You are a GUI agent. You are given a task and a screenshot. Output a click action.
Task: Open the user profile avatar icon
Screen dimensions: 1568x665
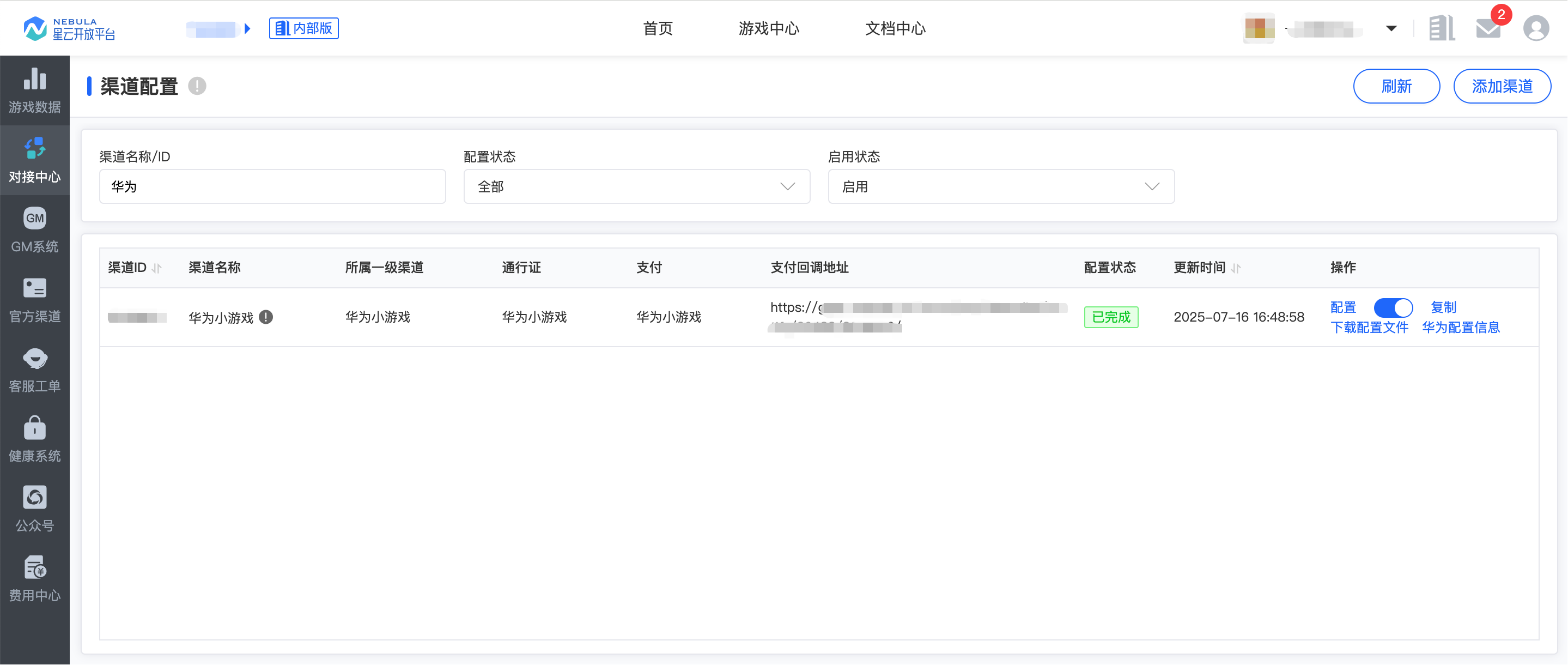coord(1536,28)
